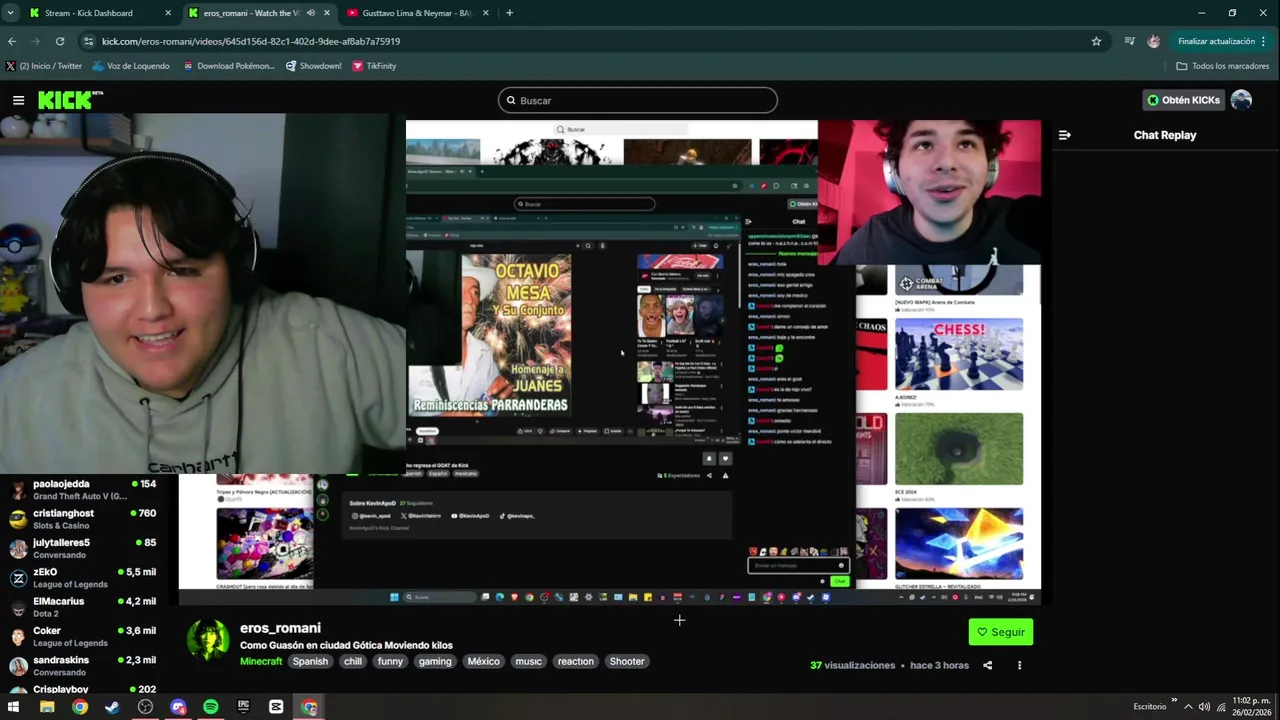Open CapCut from the taskbar
1280x720 pixels.
point(276,707)
